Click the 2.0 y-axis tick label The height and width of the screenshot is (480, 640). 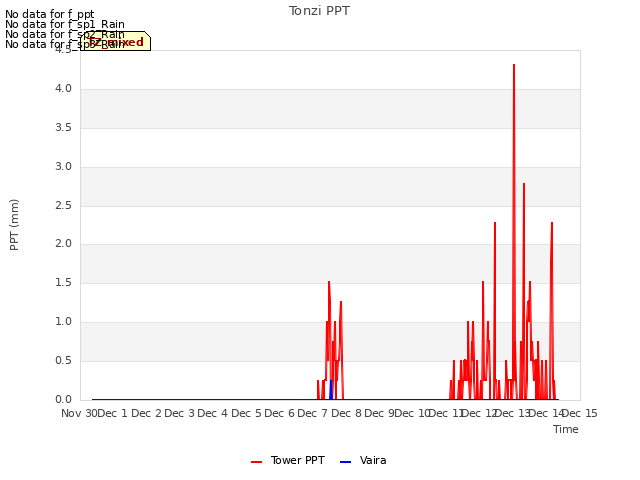pyautogui.click(x=63, y=244)
